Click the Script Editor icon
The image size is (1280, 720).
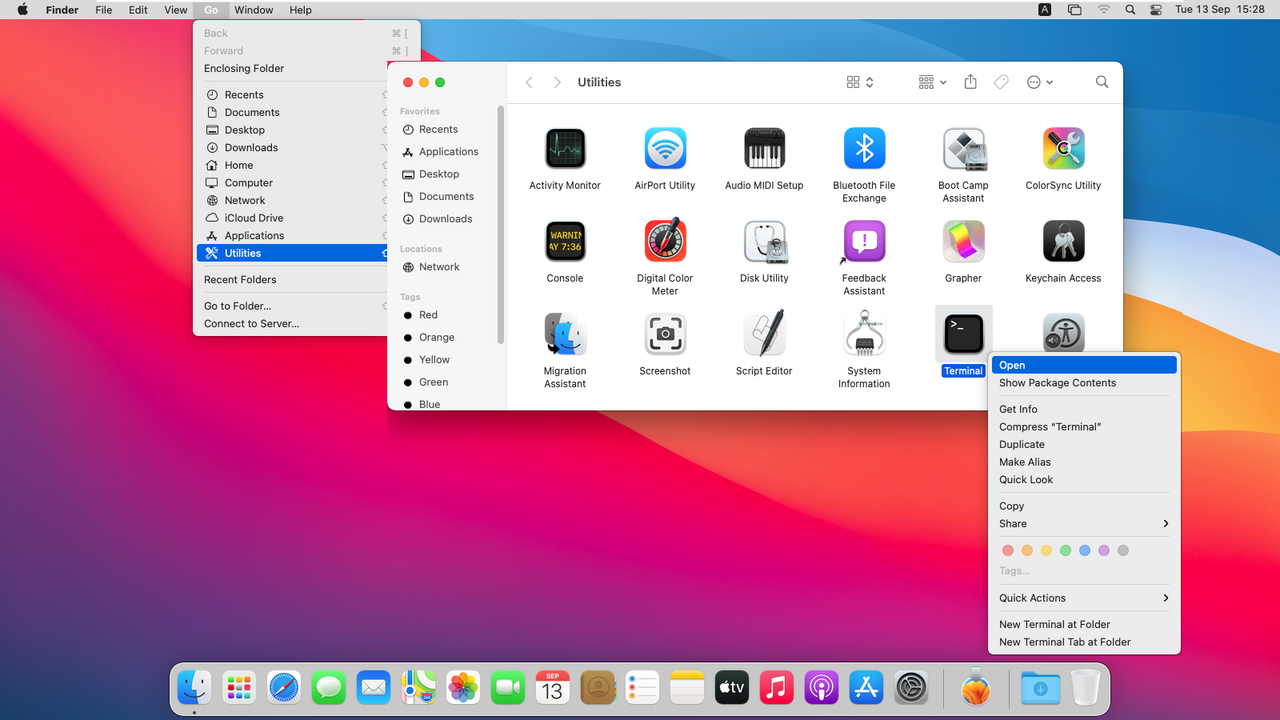tap(764, 334)
